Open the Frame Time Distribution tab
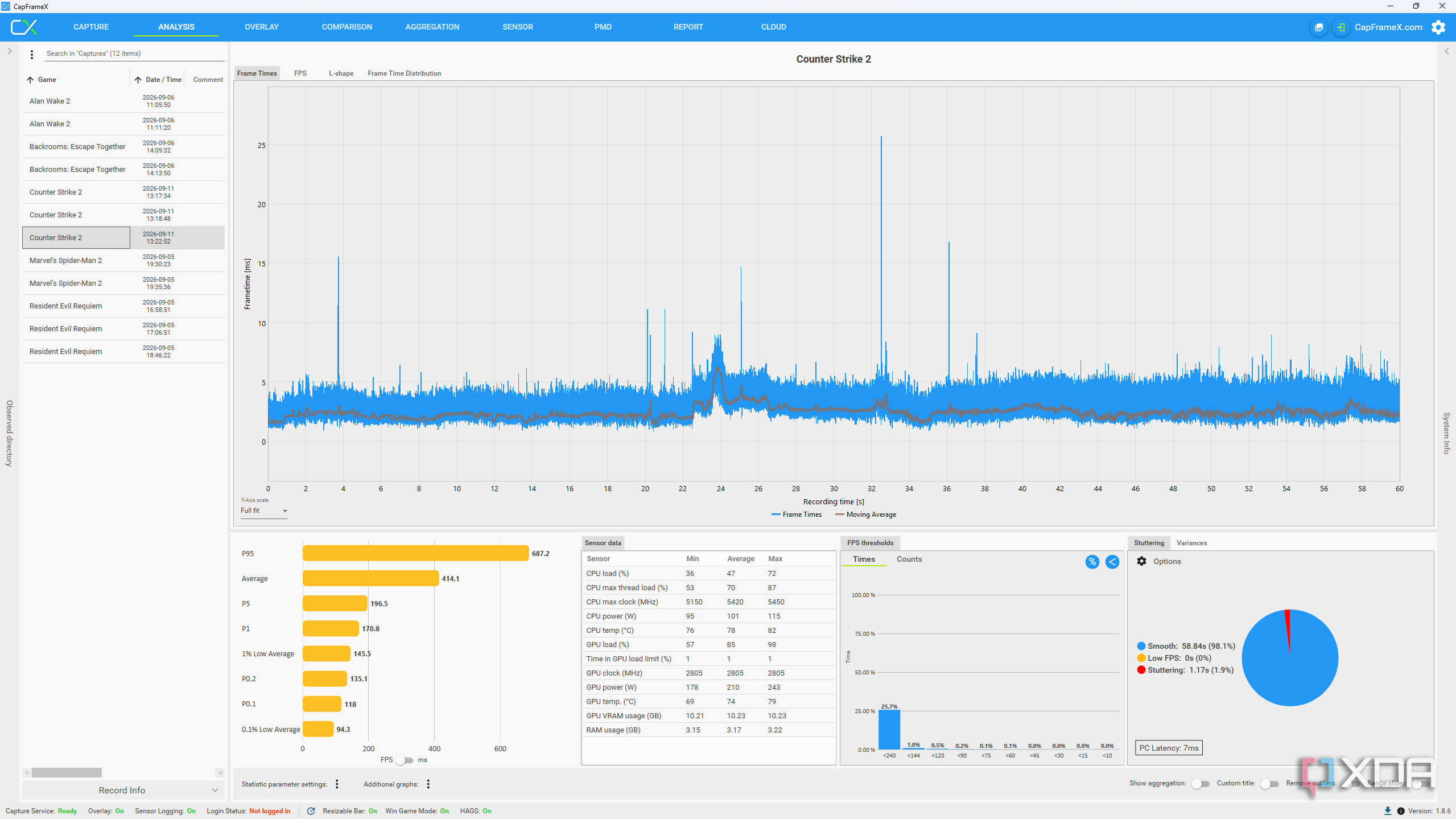1456x819 pixels. coord(405,73)
